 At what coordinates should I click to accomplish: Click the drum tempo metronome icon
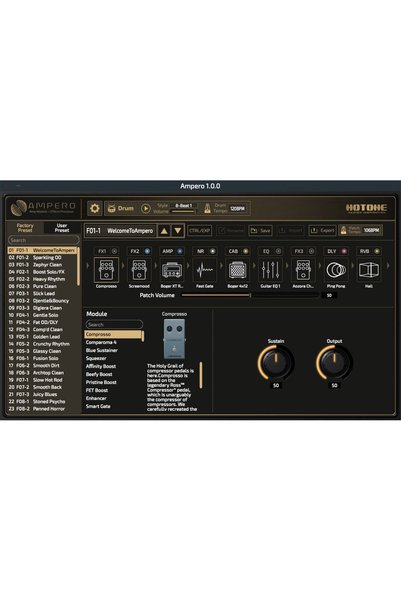coord(207,208)
